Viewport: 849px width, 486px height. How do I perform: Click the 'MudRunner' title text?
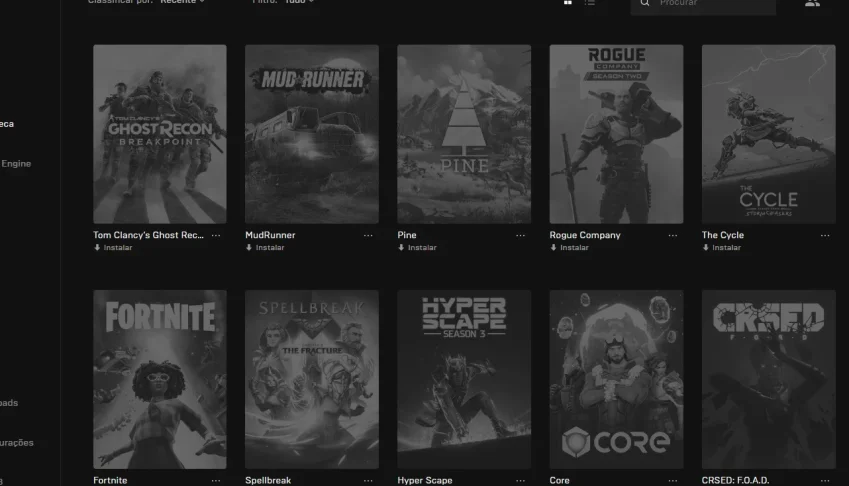pyautogui.click(x=270, y=235)
